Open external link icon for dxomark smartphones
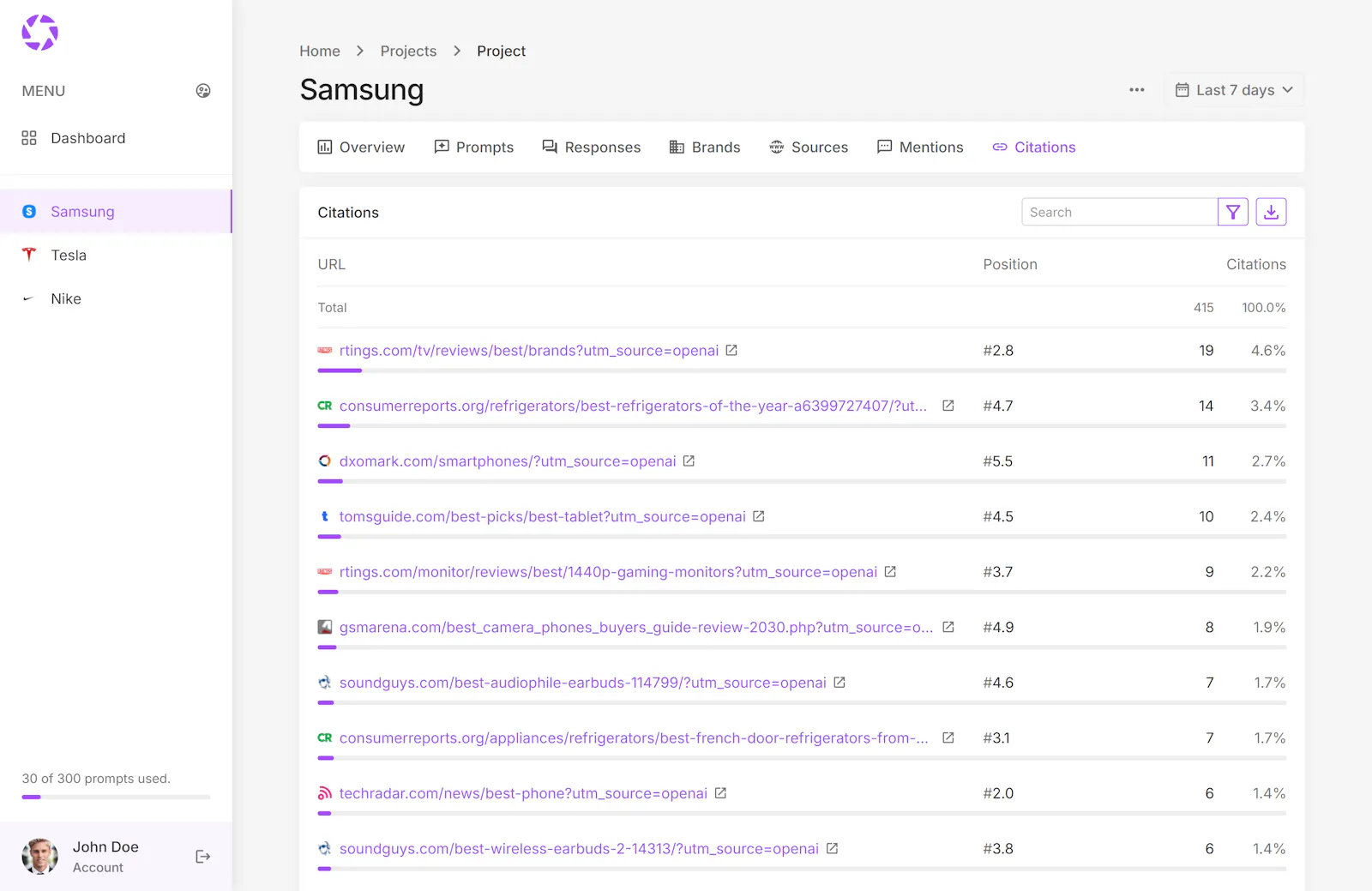The width and height of the screenshot is (1372, 891). pos(689,461)
